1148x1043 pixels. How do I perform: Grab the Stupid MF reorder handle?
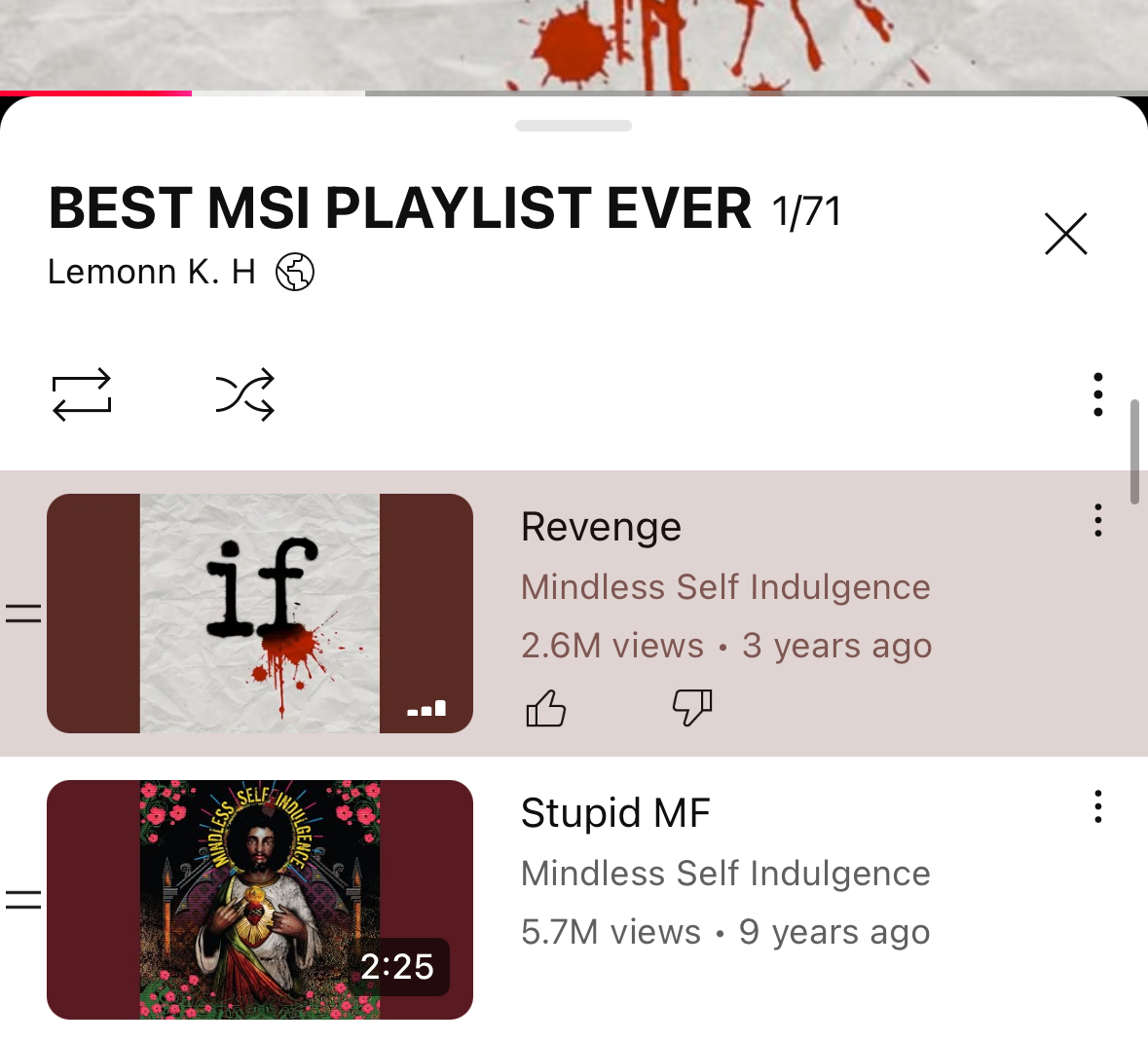23,900
